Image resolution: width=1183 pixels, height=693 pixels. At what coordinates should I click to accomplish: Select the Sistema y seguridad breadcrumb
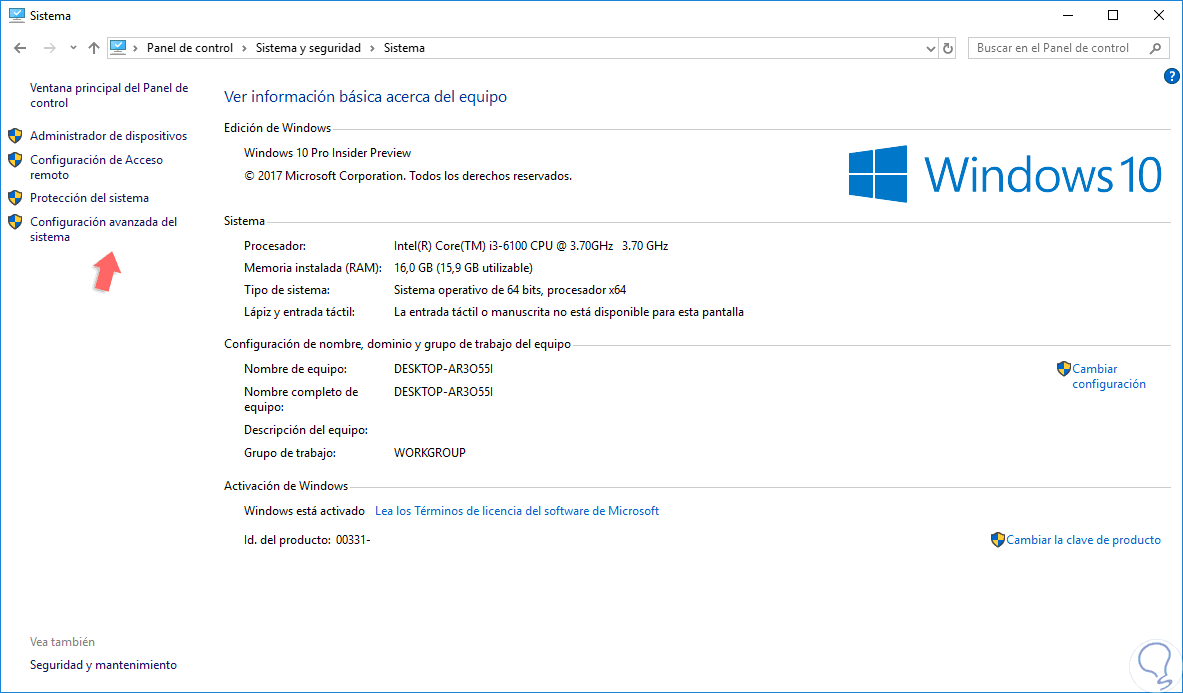308,48
